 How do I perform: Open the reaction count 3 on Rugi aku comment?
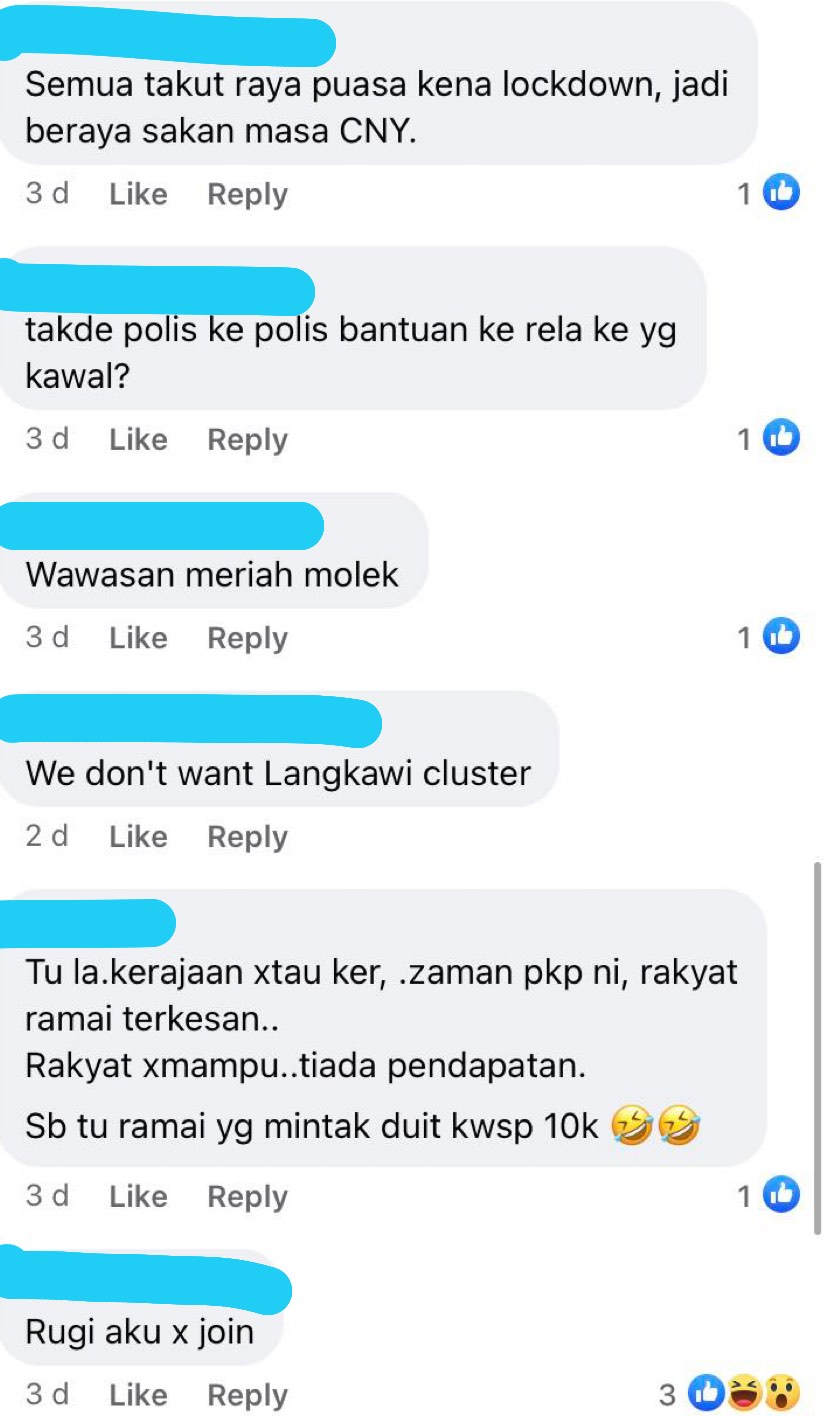coord(668,1393)
